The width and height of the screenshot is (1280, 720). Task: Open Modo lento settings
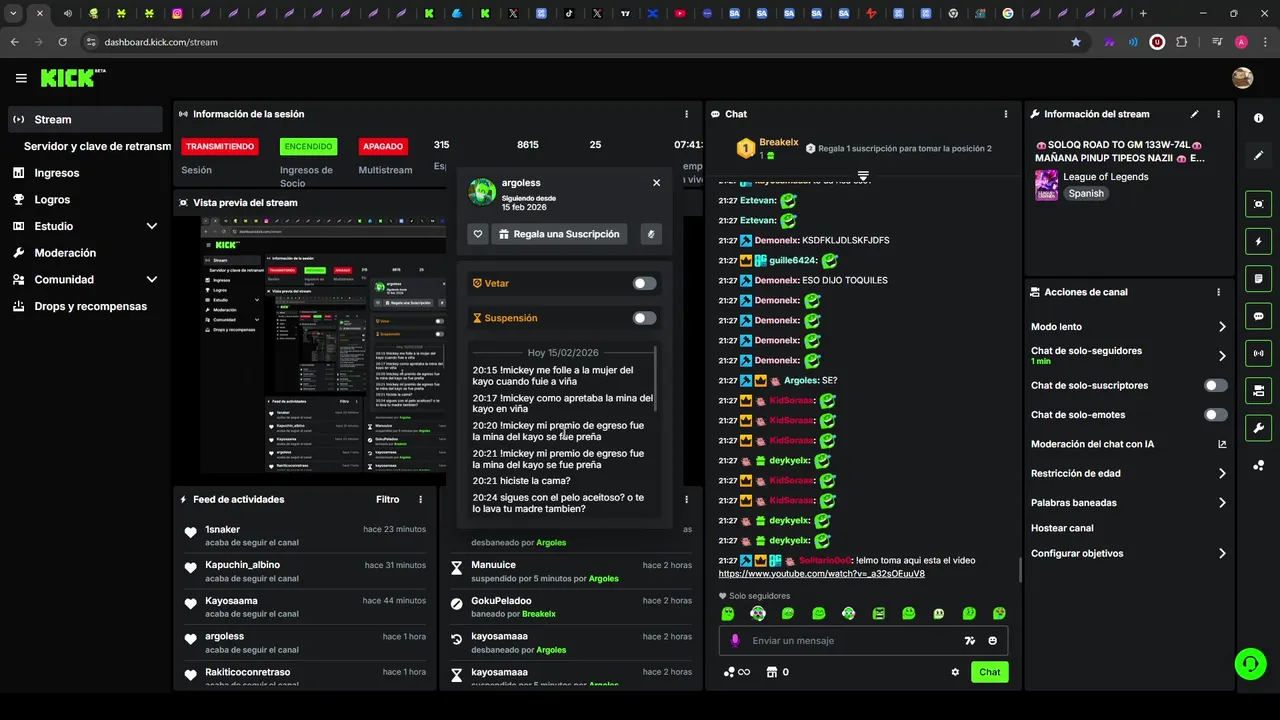pos(1129,327)
